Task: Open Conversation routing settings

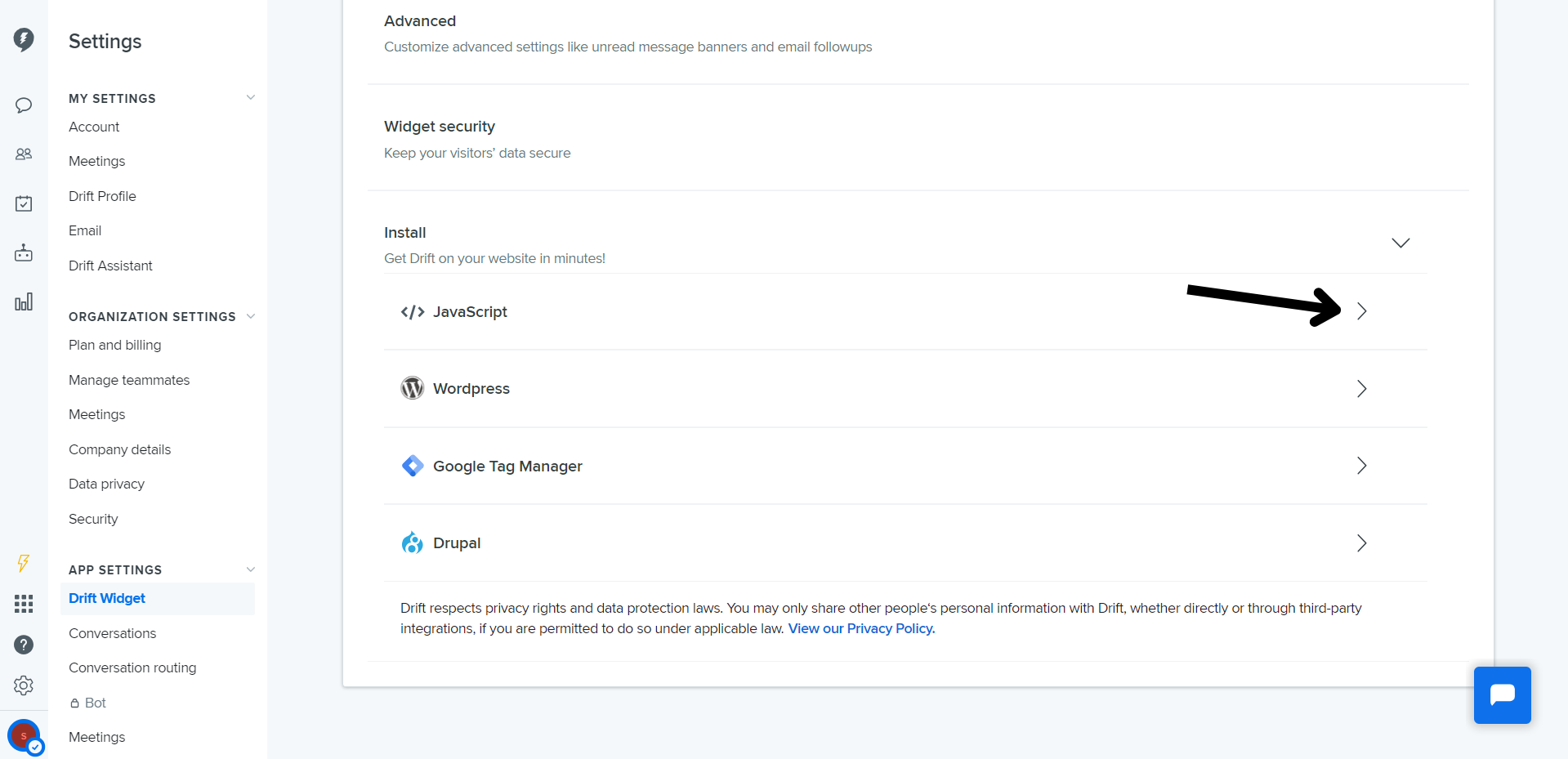Action: coord(132,667)
